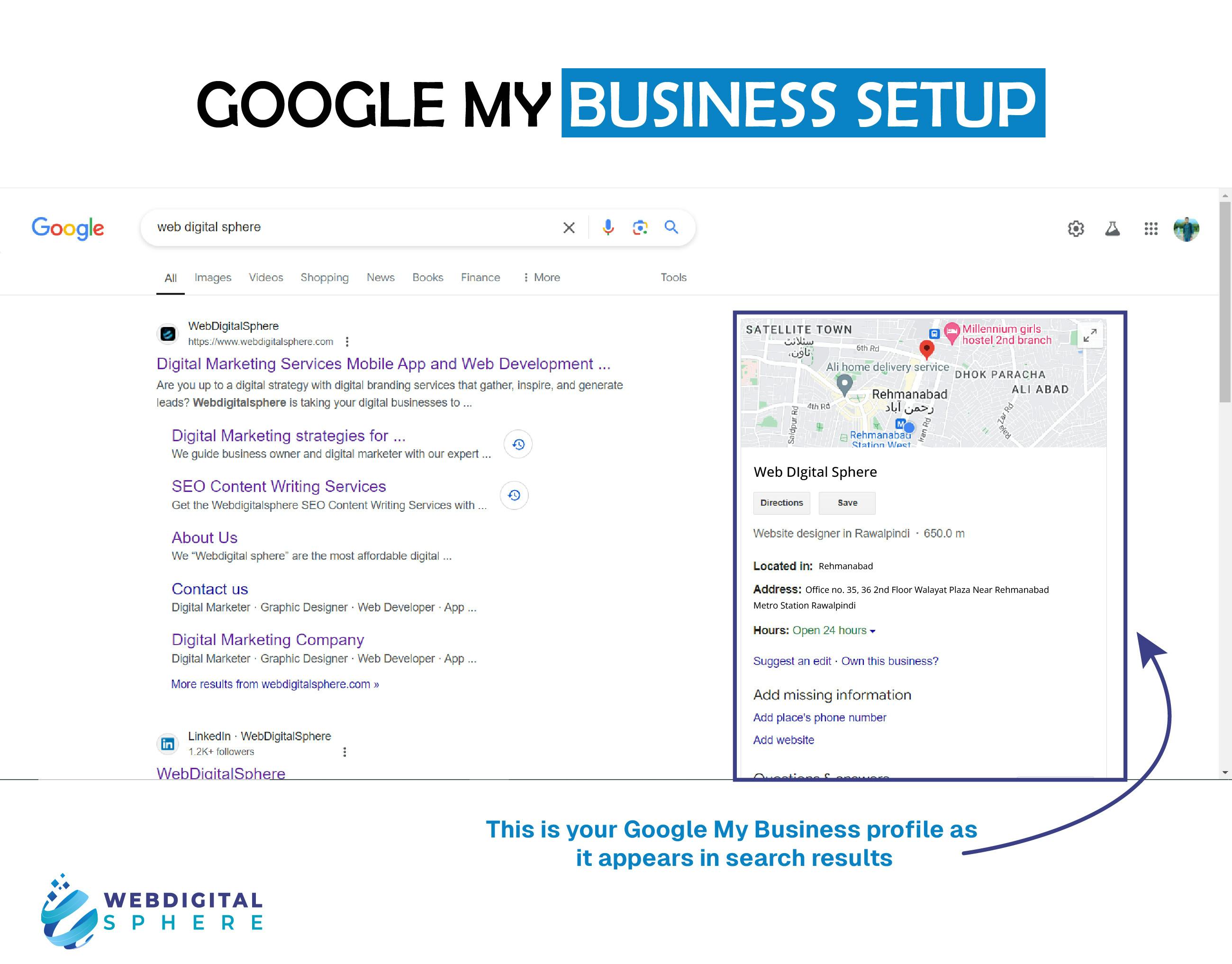Clear the search box with the X icon
The width and height of the screenshot is (1232, 964).
(569, 227)
